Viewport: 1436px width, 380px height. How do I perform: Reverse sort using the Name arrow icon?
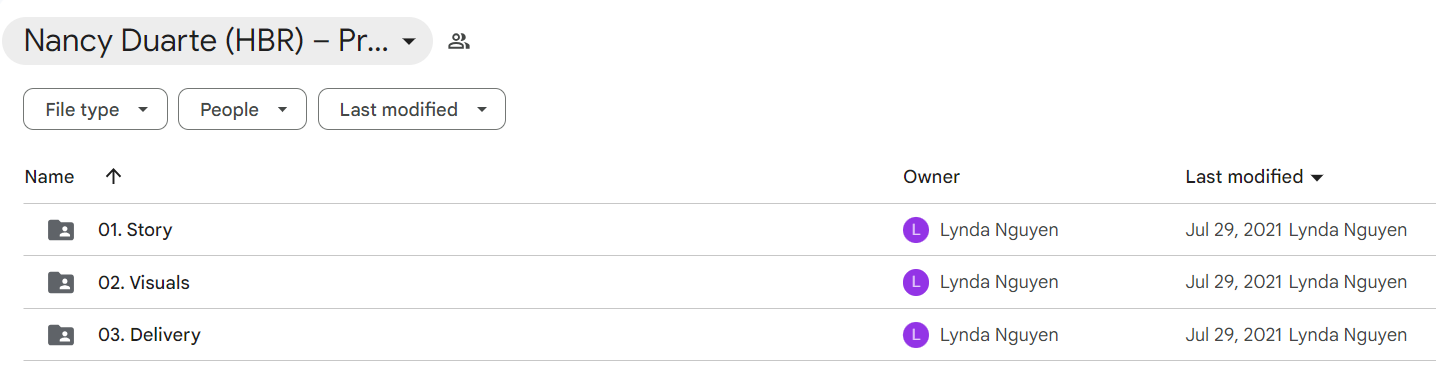(x=113, y=177)
